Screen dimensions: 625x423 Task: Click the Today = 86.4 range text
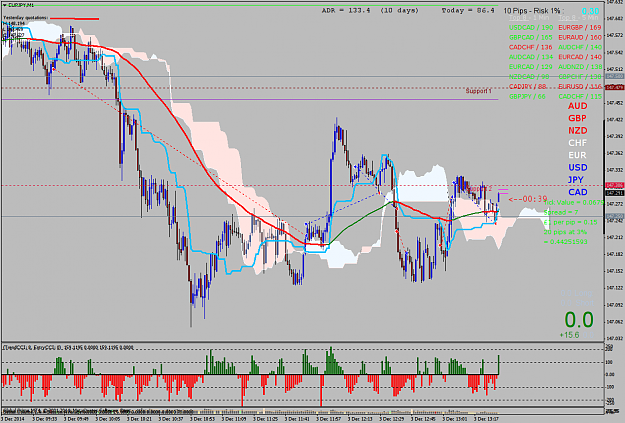point(468,11)
